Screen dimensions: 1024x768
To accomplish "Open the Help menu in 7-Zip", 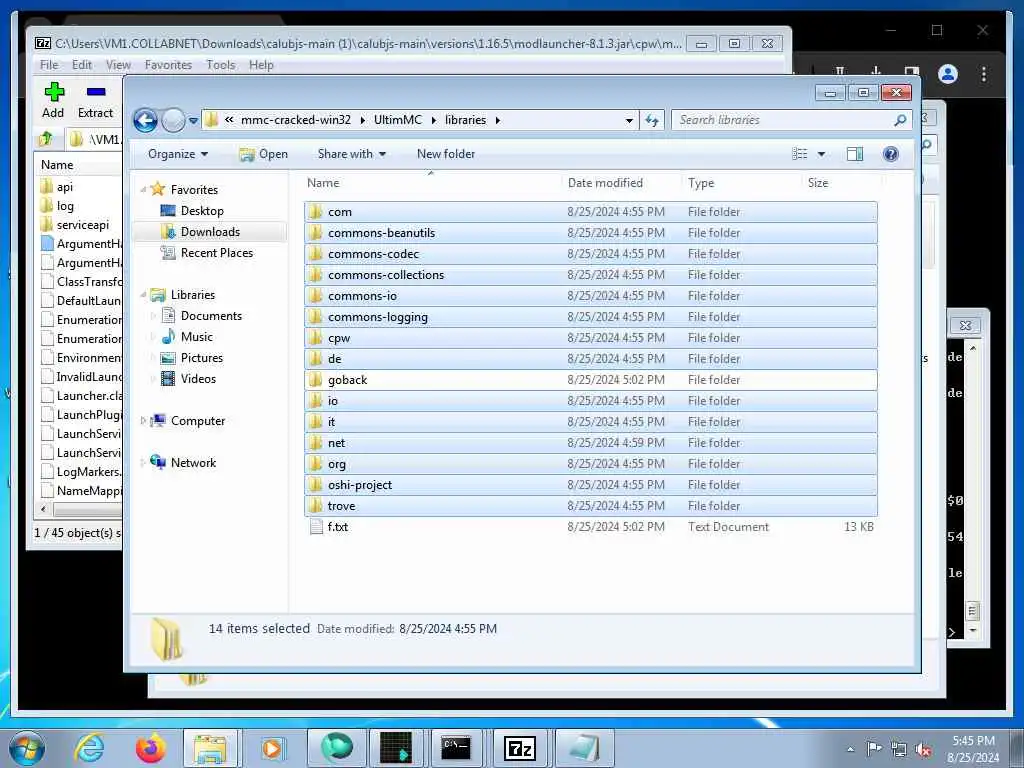I will click(x=261, y=65).
